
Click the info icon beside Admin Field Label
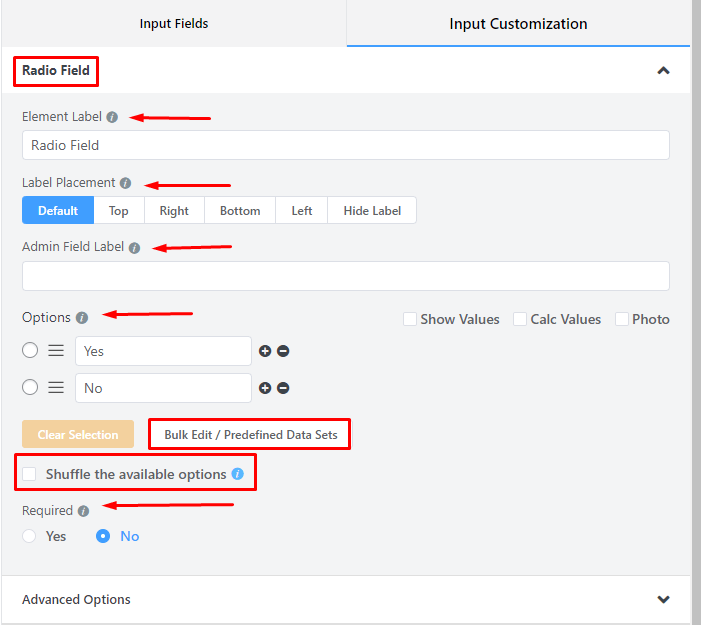click(x=133, y=247)
